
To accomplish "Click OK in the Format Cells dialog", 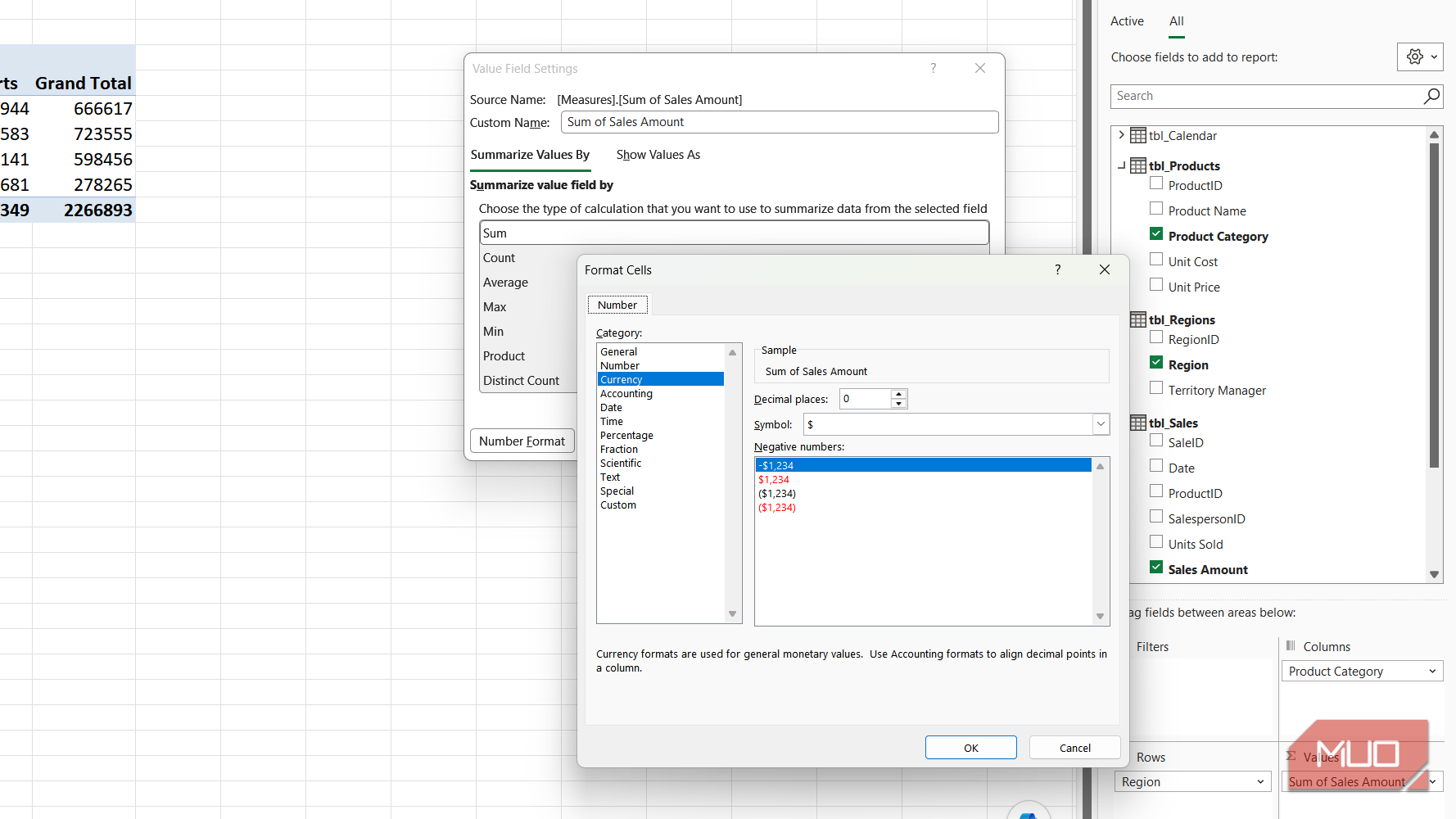I will point(971,748).
